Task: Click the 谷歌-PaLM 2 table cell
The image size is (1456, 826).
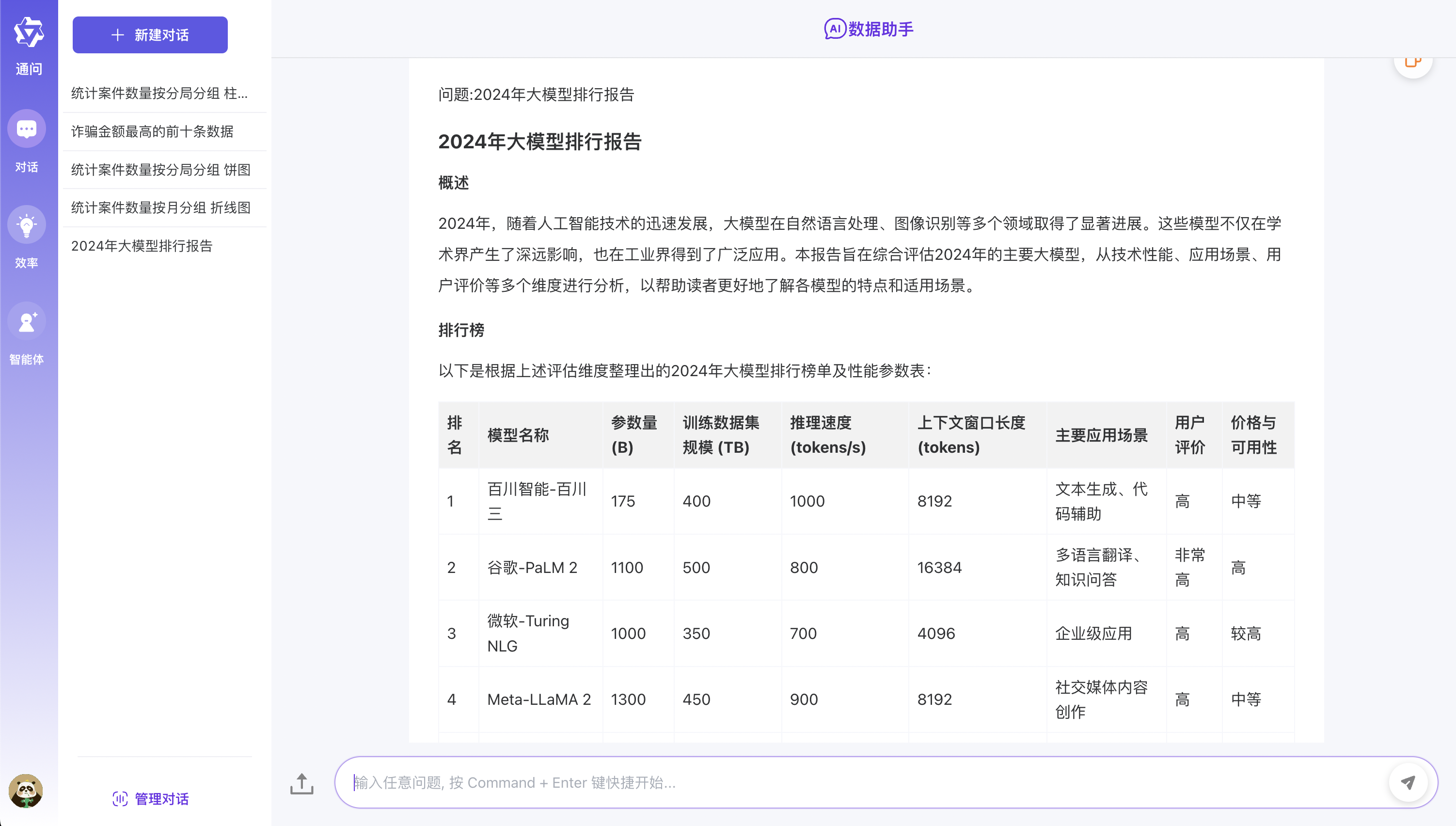Action: pyautogui.click(x=532, y=567)
